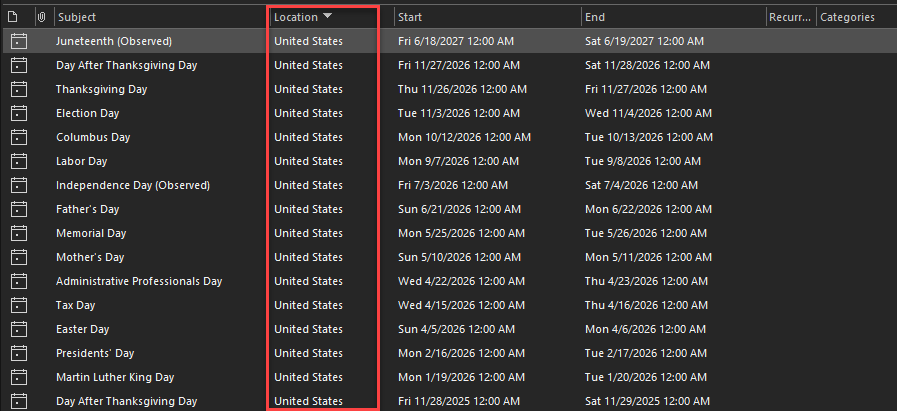Click the Father's Day end date cell
The width and height of the screenshot is (897, 411).
pyautogui.click(x=648, y=209)
